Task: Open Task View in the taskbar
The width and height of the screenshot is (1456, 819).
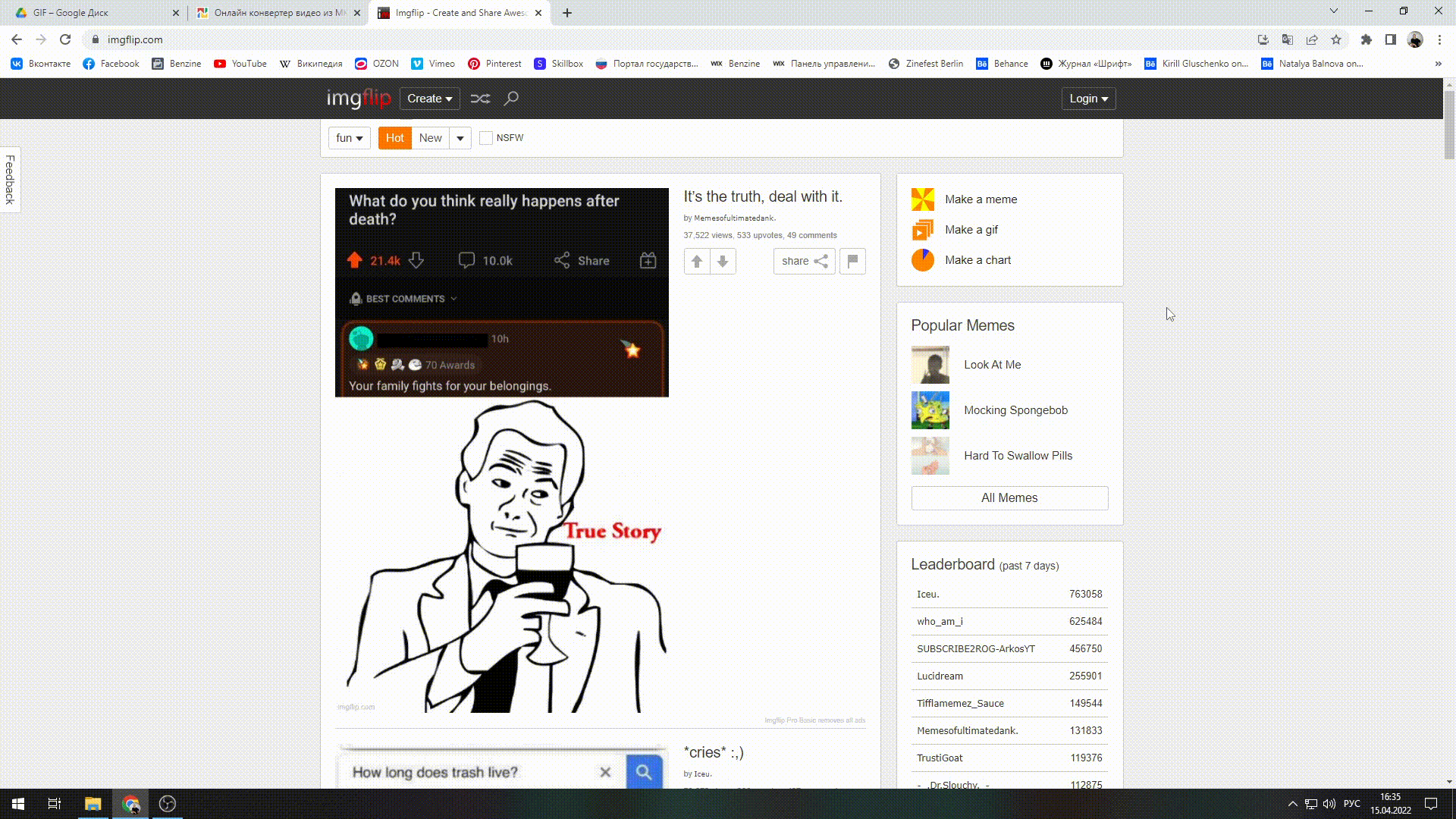Action: [55, 804]
